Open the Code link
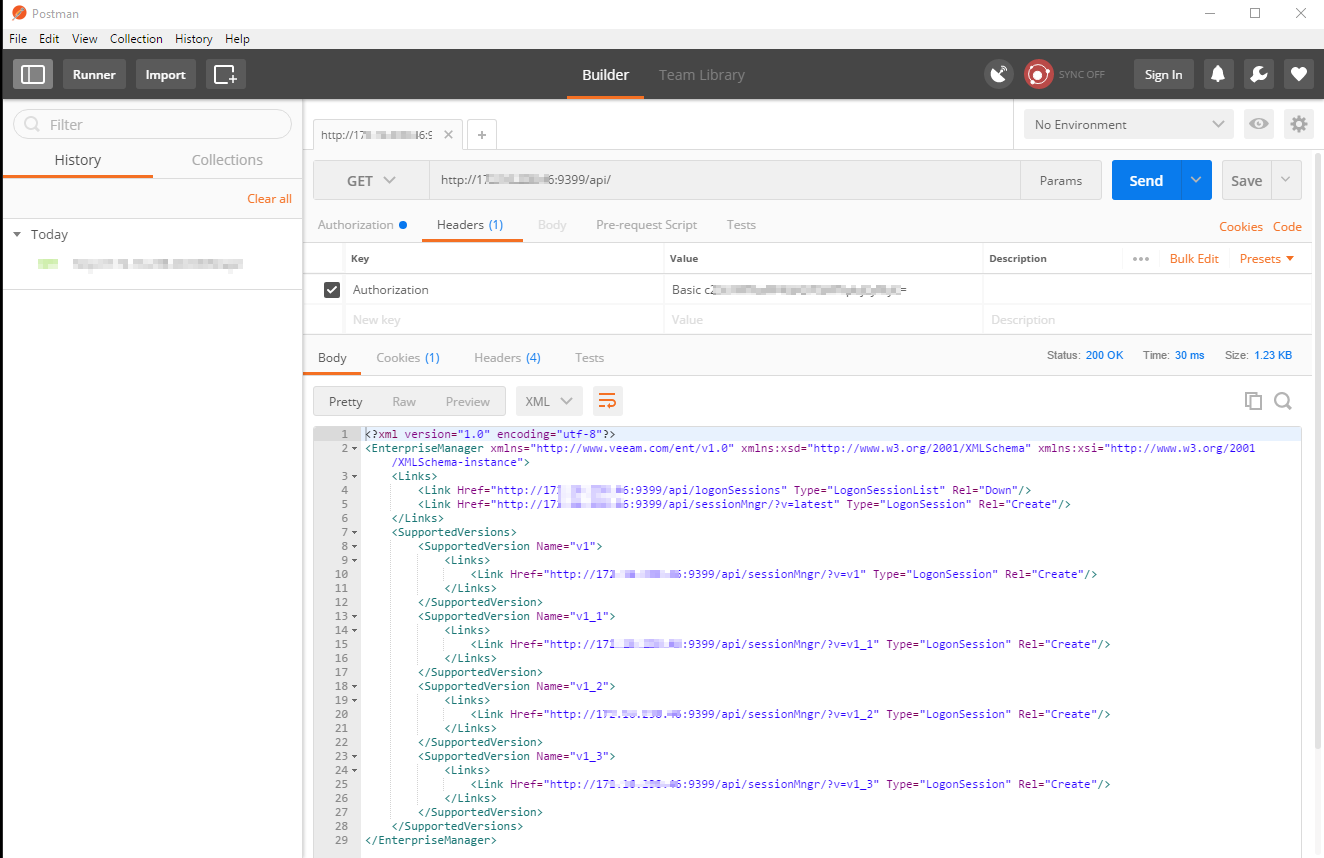The image size is (1324, 858). (1287, 226)
